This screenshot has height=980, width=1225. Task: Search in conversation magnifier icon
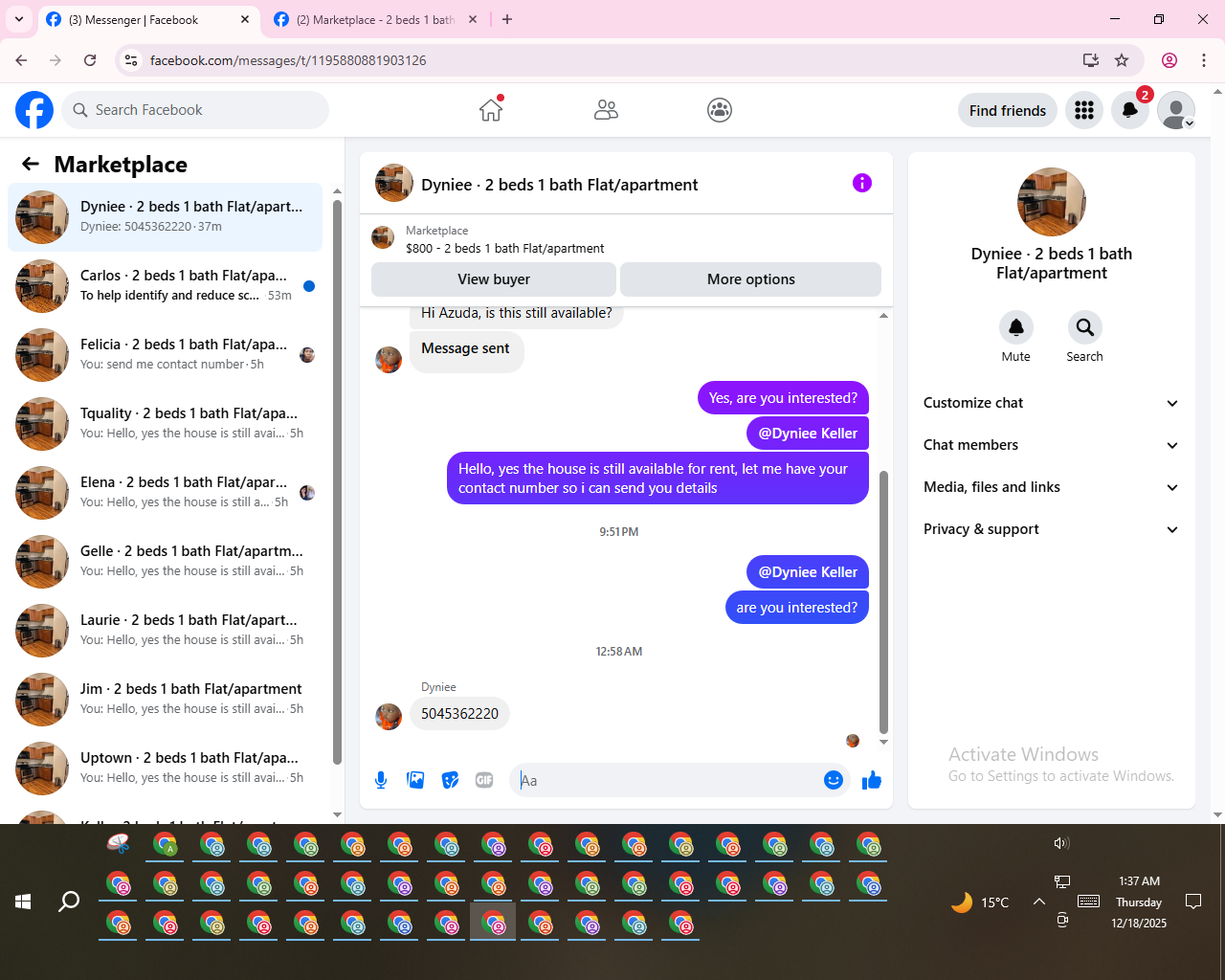(x=1084, y=327)
